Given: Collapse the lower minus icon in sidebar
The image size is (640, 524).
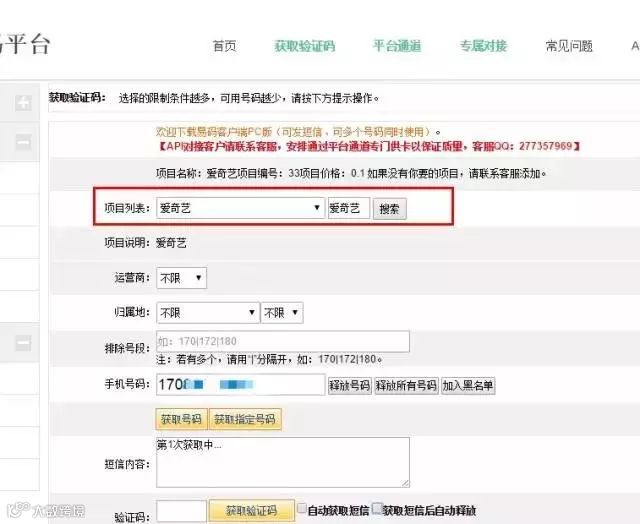Looking at the screenshot, I should (23, 342).
